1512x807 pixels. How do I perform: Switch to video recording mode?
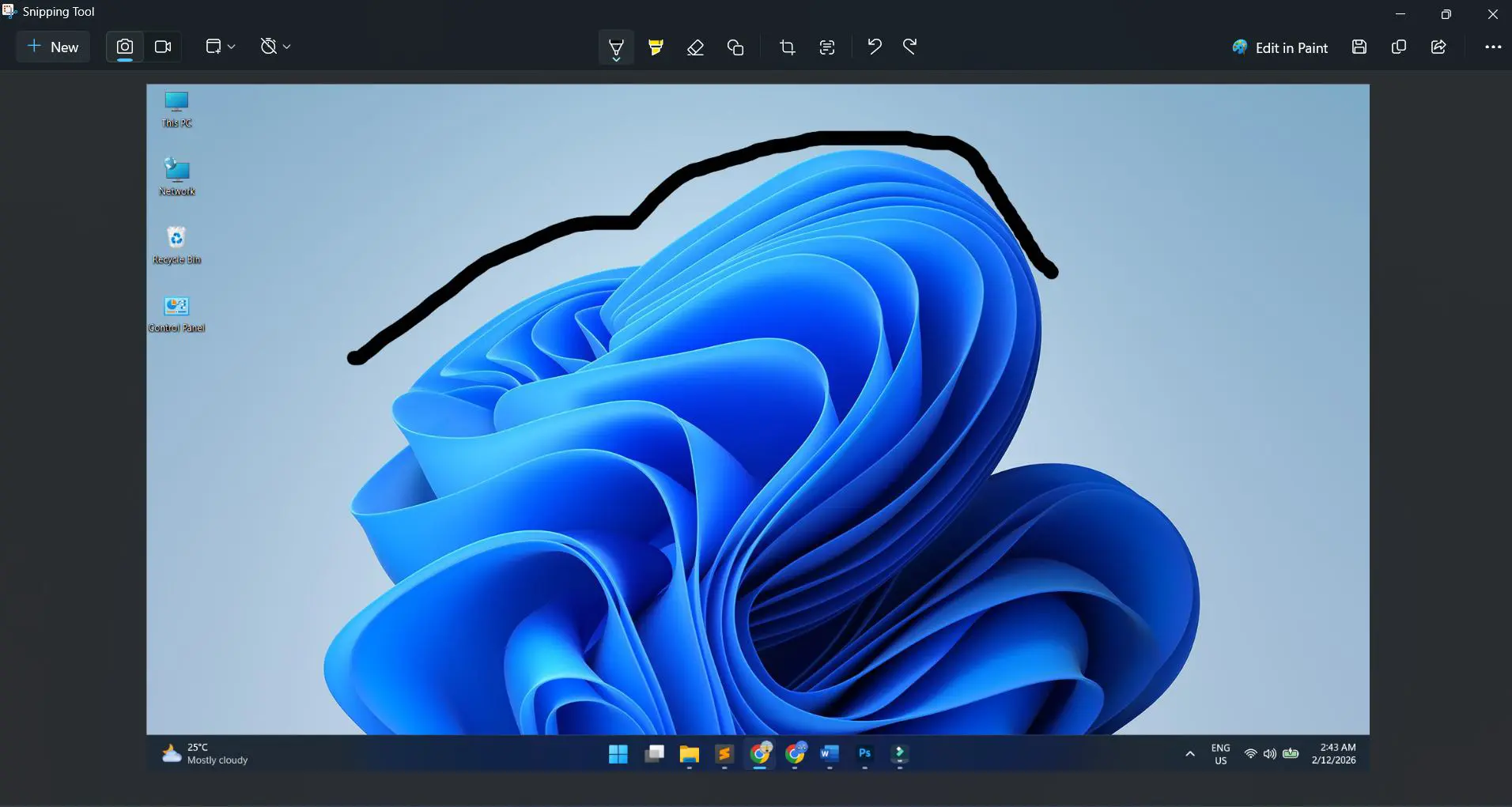[162, 47]
